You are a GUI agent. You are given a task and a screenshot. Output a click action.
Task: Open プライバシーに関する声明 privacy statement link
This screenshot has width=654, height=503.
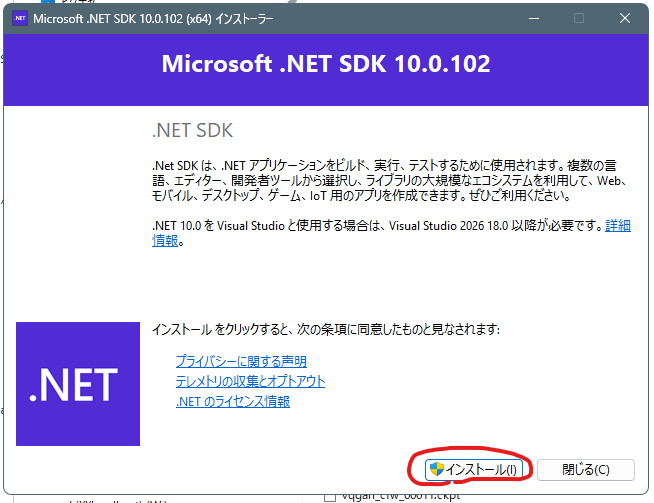[x=241, y=361]
